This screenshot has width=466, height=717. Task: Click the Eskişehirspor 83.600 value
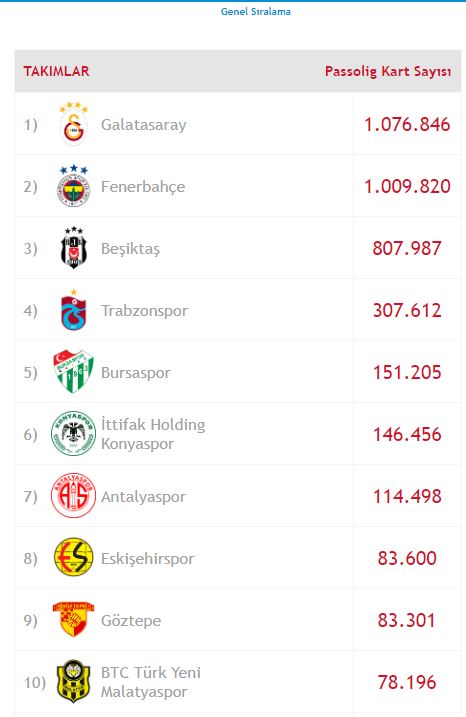coord(407,558)
